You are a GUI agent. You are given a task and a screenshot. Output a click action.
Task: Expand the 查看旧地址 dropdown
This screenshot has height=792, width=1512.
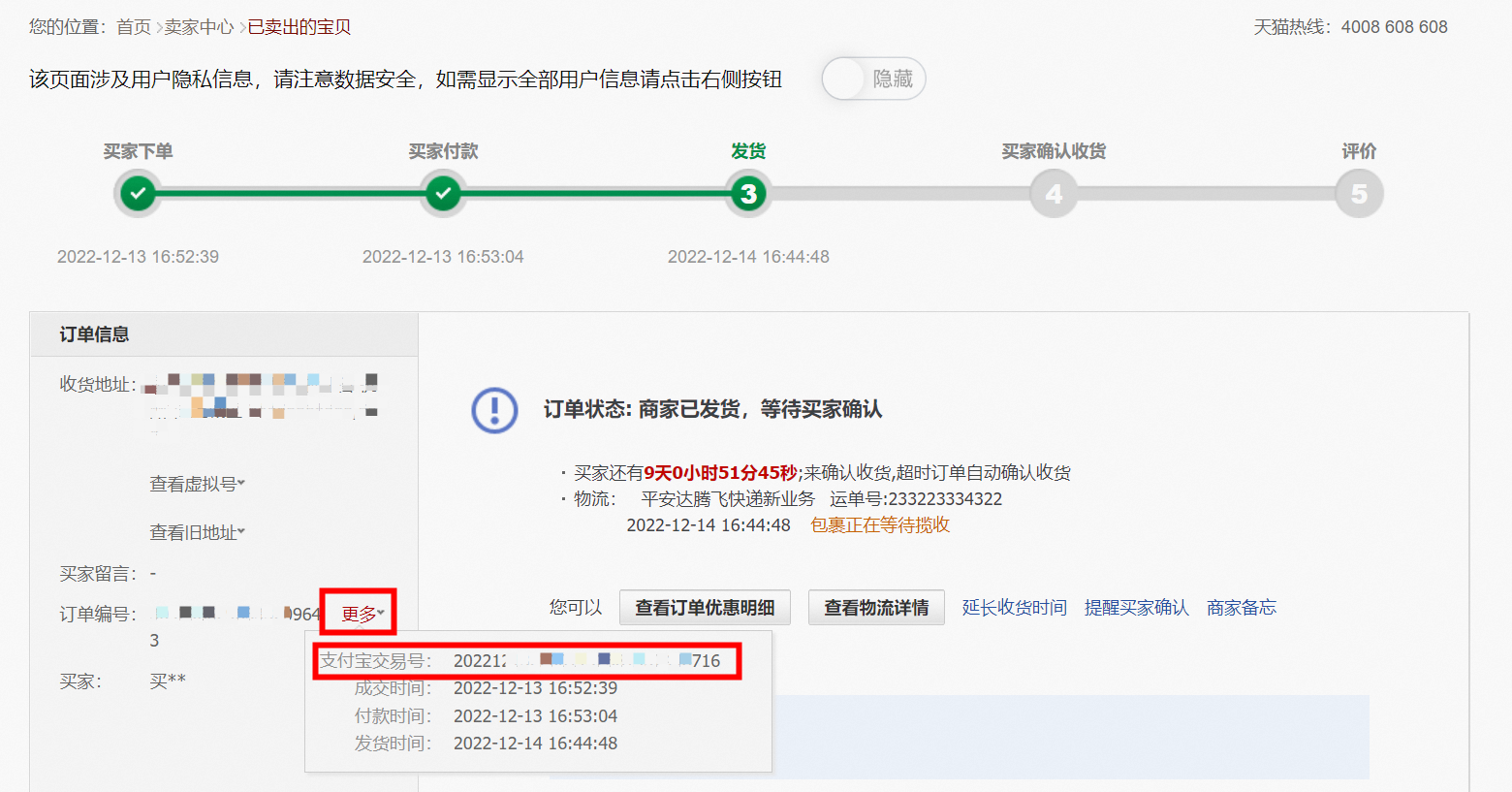point(198,532)
